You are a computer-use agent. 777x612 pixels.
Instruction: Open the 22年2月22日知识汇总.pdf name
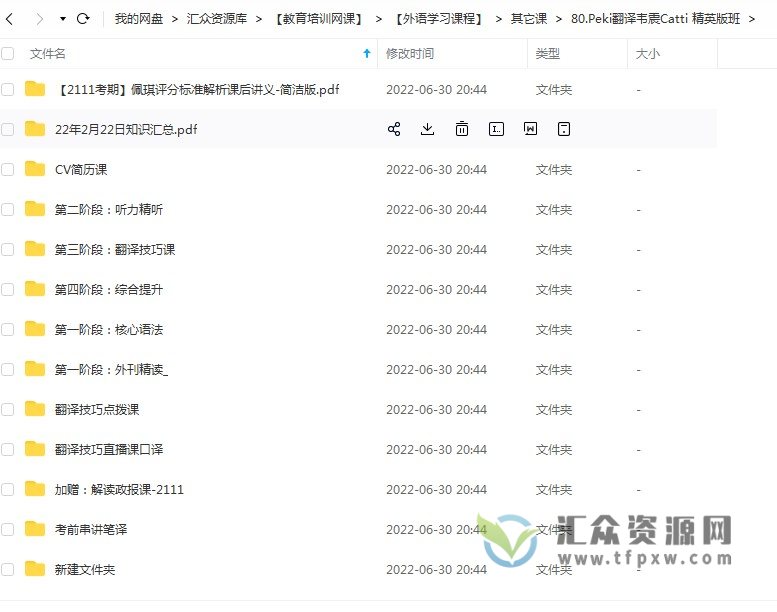(x=126, y=130)
